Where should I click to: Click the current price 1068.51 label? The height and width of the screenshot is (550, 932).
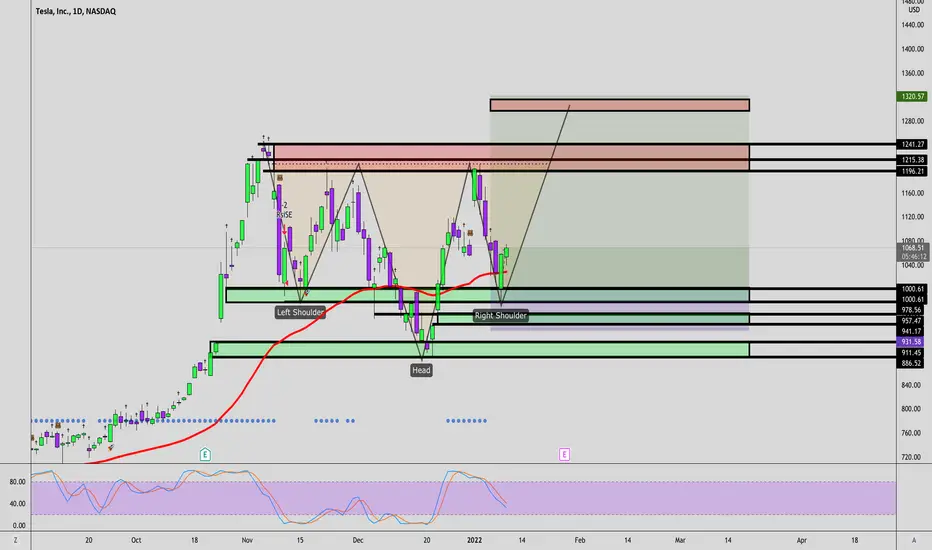point(912,248)
